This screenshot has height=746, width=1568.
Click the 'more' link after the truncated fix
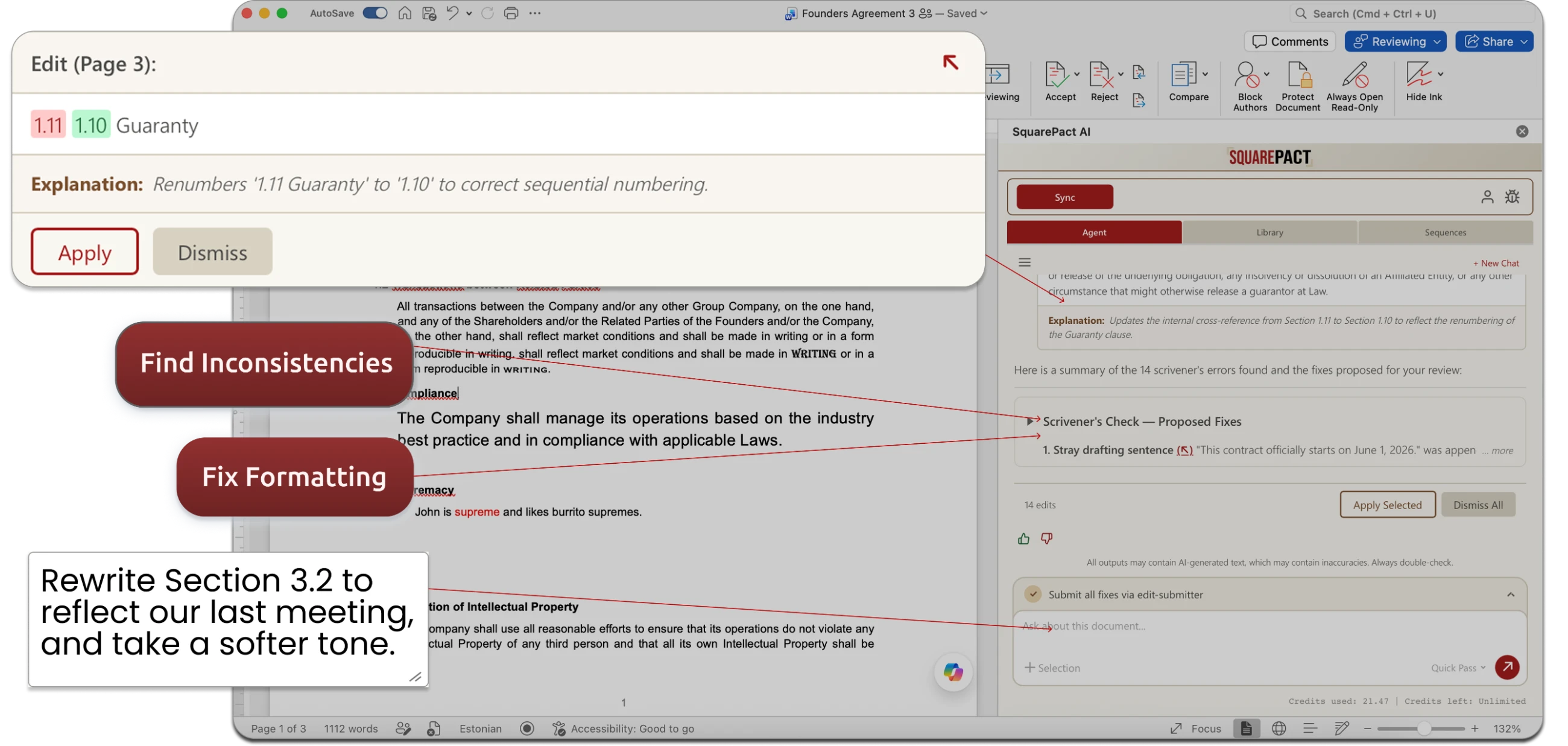point(1502,451)
